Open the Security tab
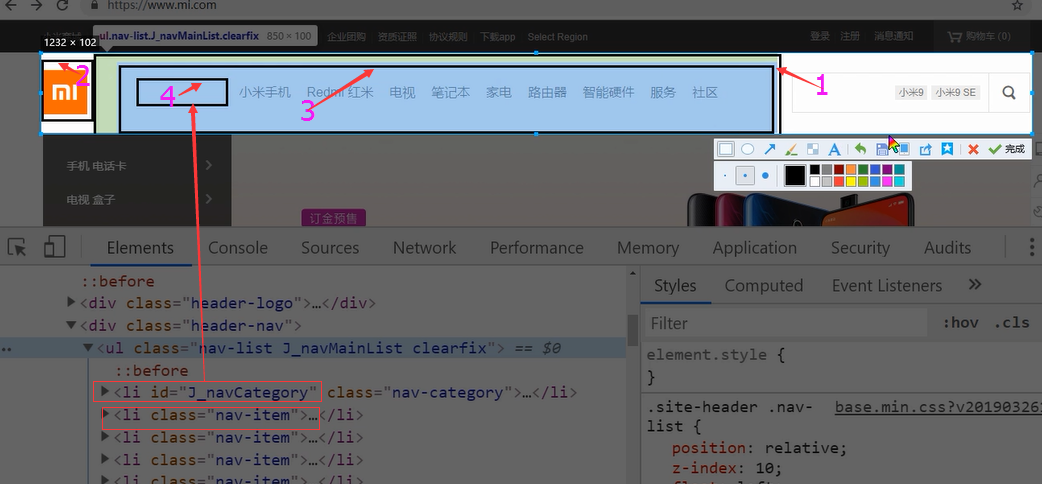The width and height of the screenshot is (1042, 484). [x=860, y=248]
